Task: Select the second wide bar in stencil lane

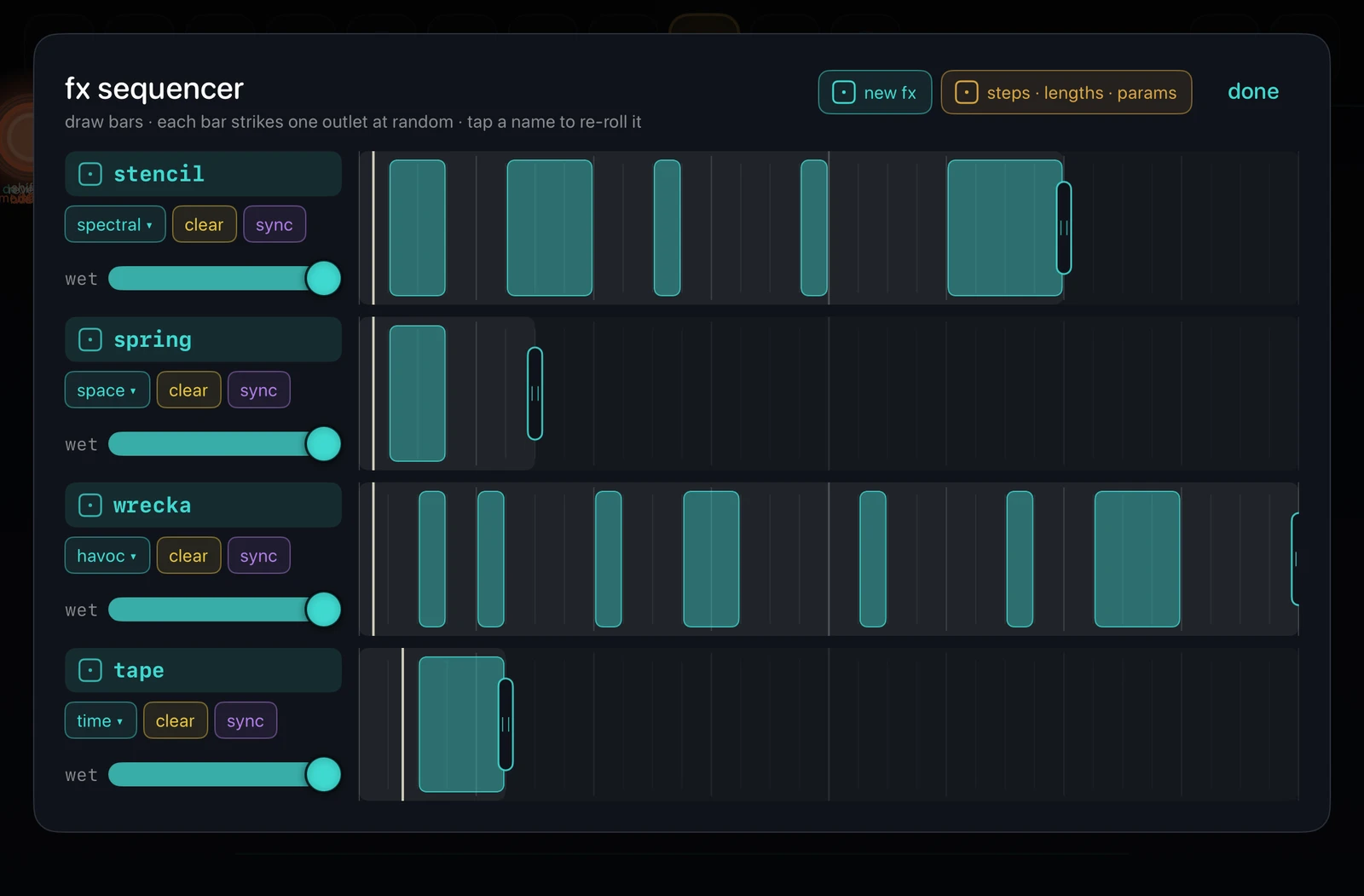Action: coord(550,228)
